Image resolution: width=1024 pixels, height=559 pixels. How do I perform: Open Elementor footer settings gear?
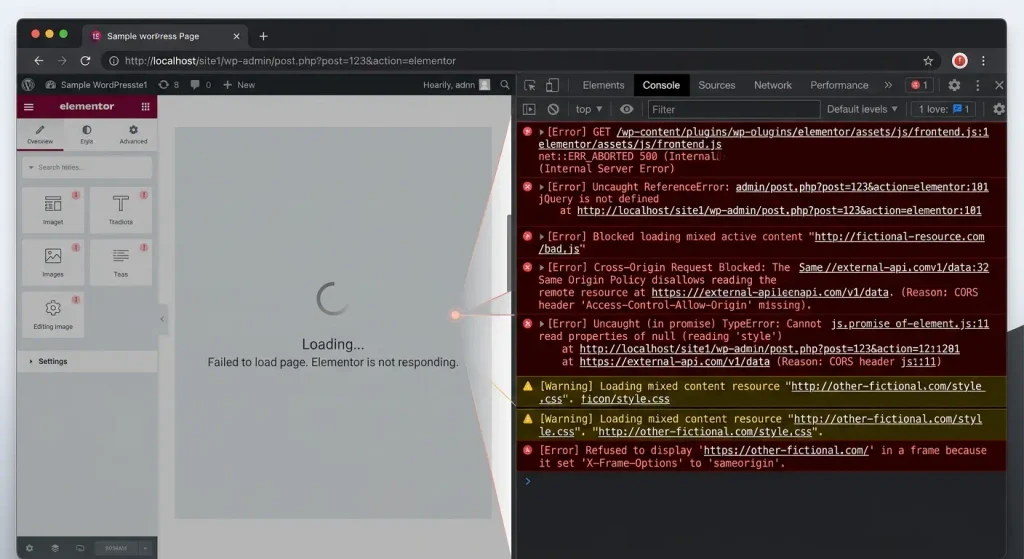pyautogui.click(x=29, y=548)
